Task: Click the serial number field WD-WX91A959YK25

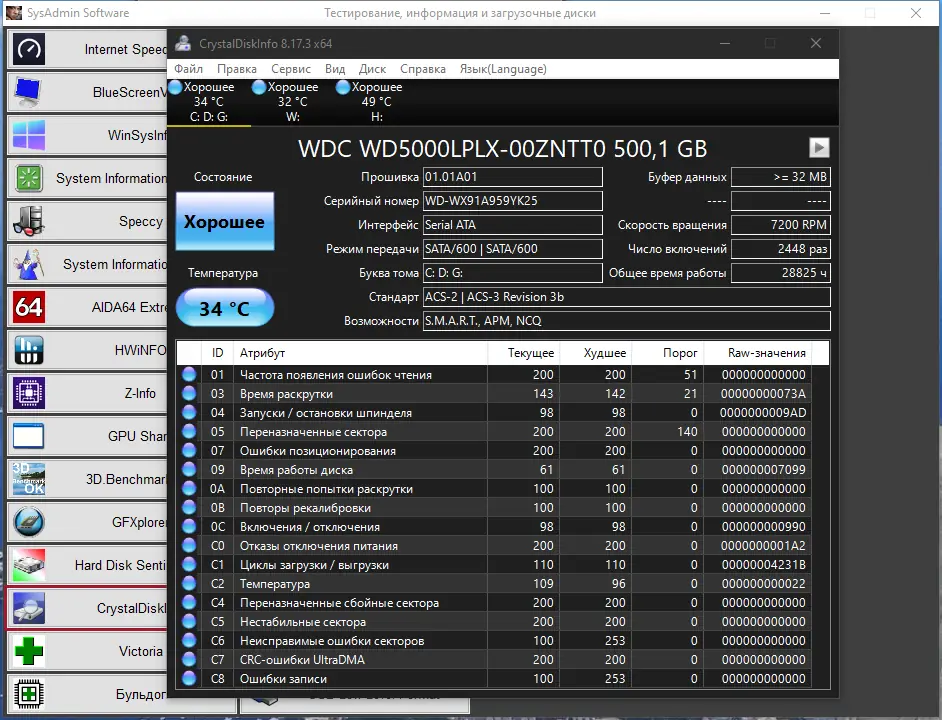Action: click(512, 201)
